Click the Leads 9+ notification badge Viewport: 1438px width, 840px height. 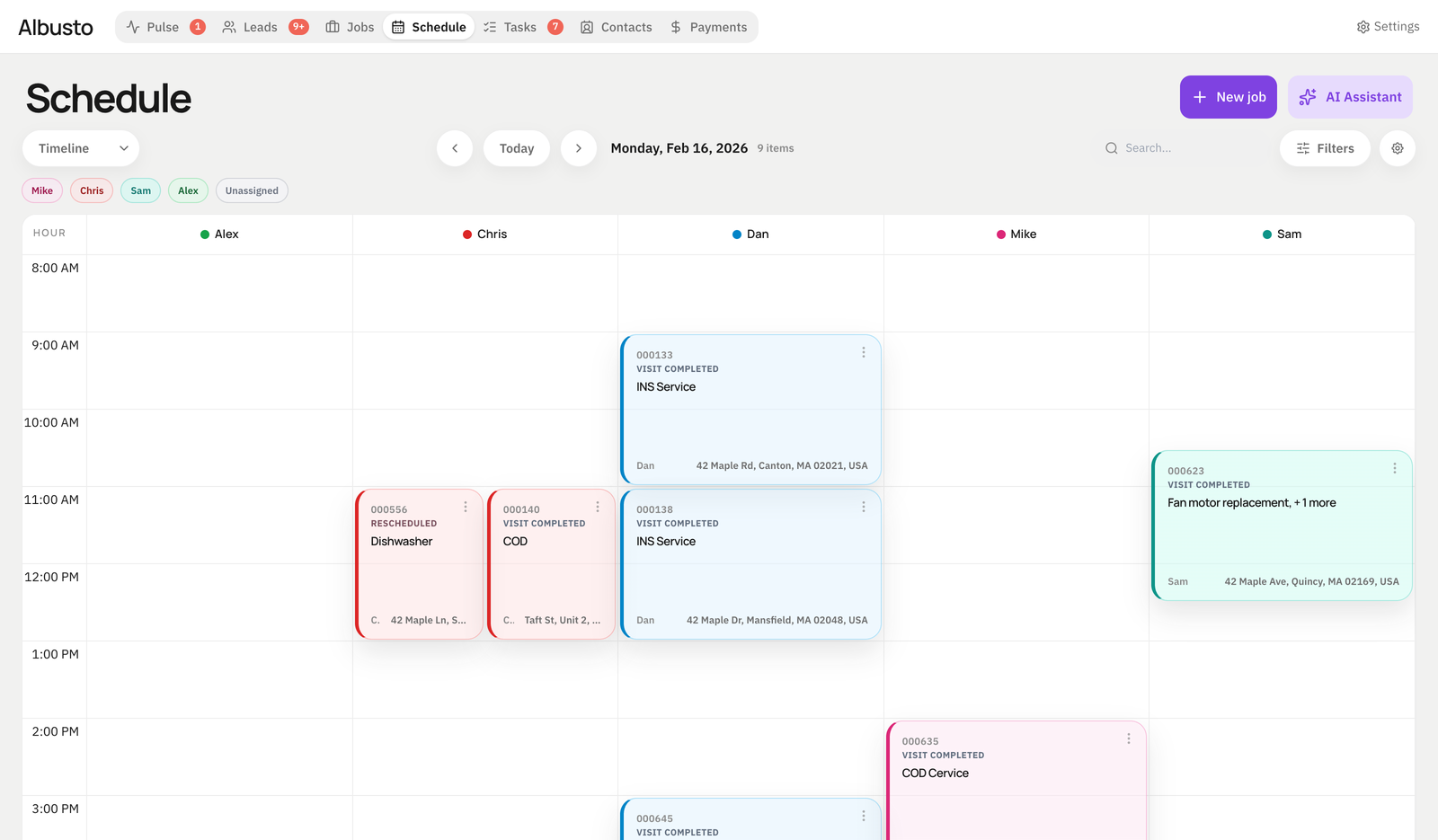(299, 27)
